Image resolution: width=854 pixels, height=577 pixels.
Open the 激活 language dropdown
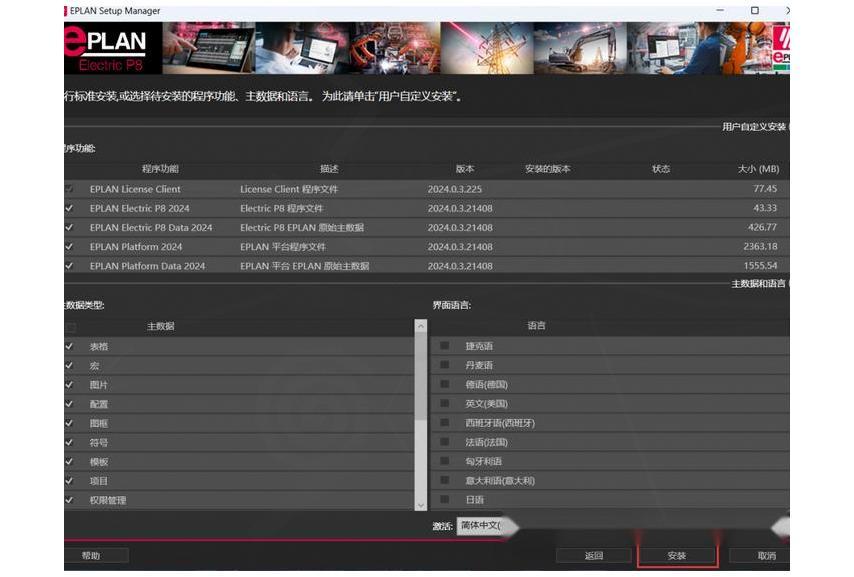point(482,526)
